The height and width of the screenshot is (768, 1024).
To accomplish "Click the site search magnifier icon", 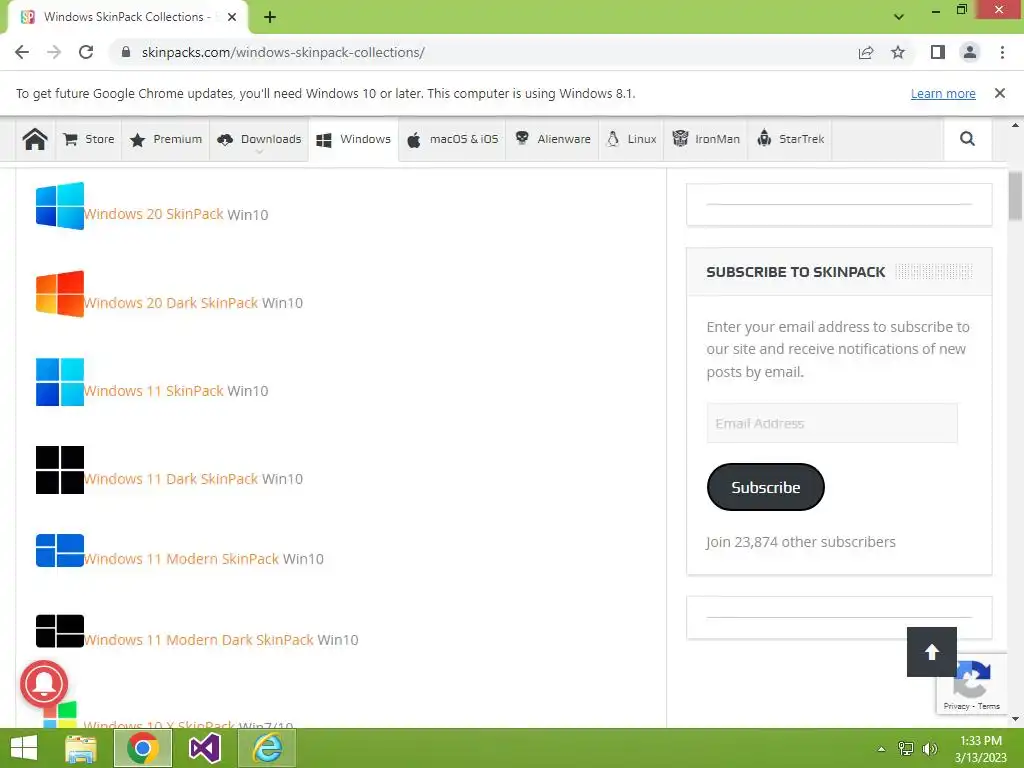I will 967,139.
